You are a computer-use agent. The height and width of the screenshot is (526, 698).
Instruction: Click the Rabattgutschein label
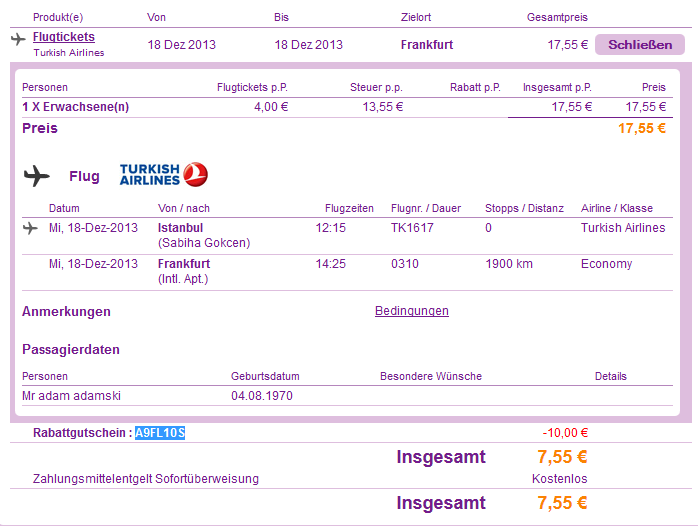(82, 433)
